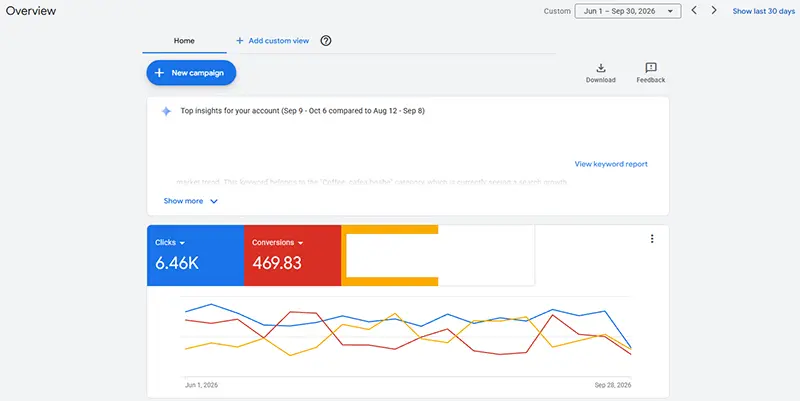Open the chart three-dot options menu
Viewport: 800px width, 401px height.
pos(652,239)
